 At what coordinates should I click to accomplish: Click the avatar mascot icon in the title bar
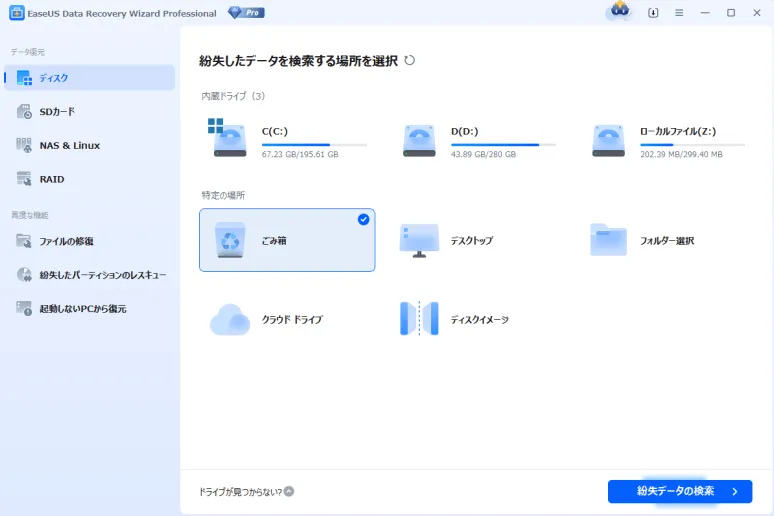618,12
